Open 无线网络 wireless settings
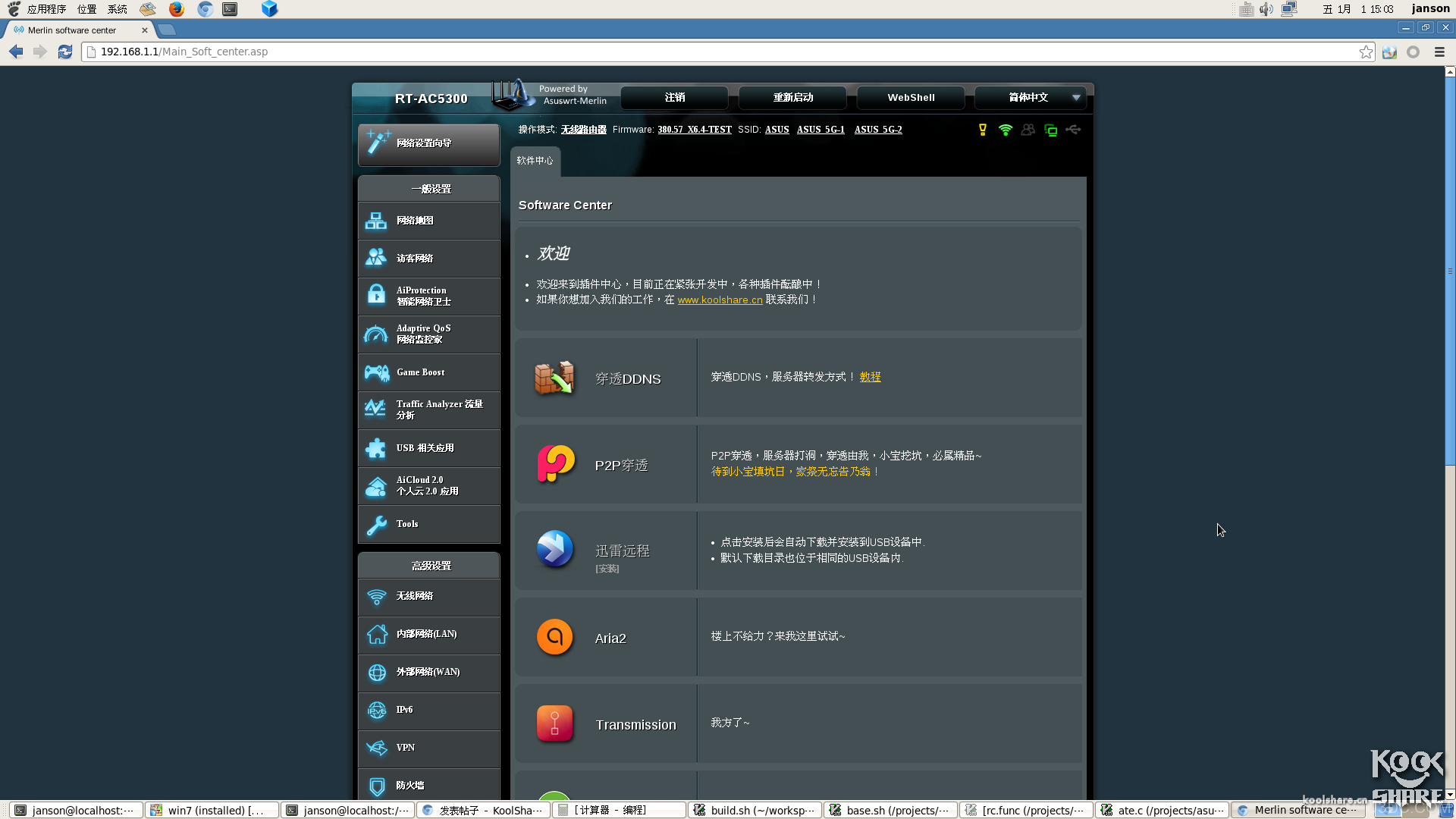Screen dimensions: 1456x819 [429, 597]
